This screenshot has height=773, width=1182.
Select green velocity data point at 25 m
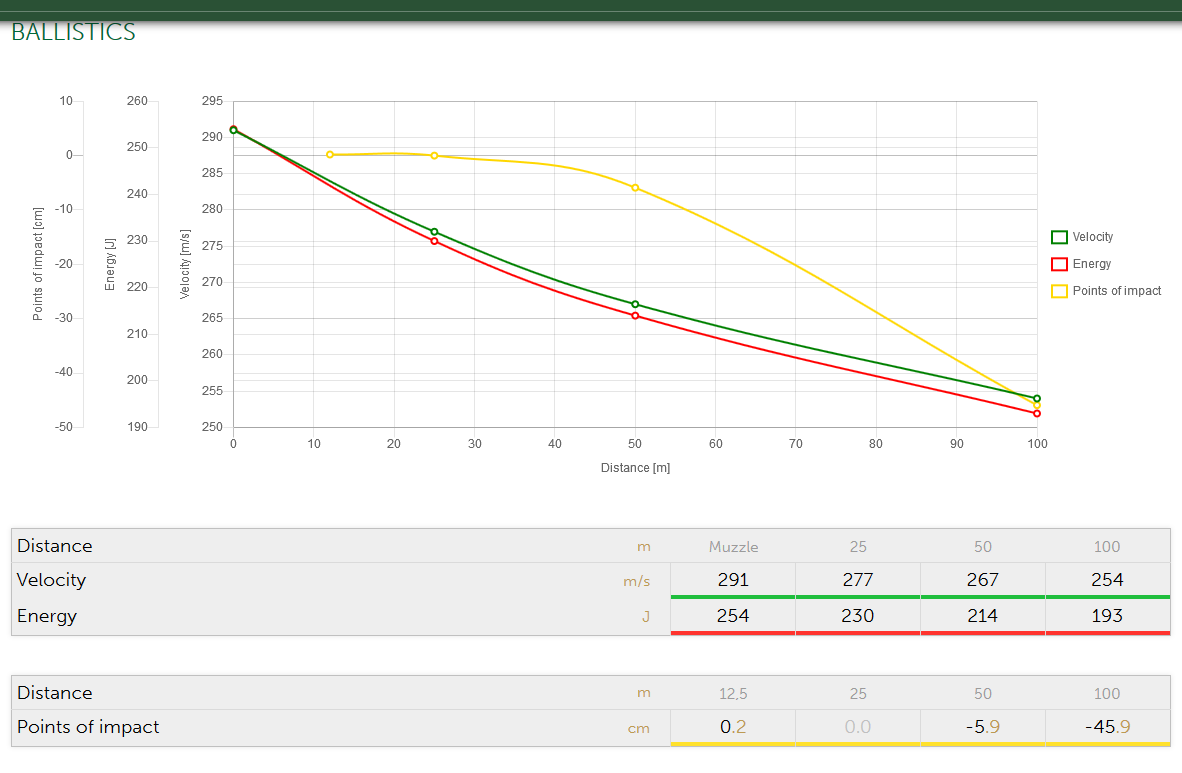[x=434, y=232]
